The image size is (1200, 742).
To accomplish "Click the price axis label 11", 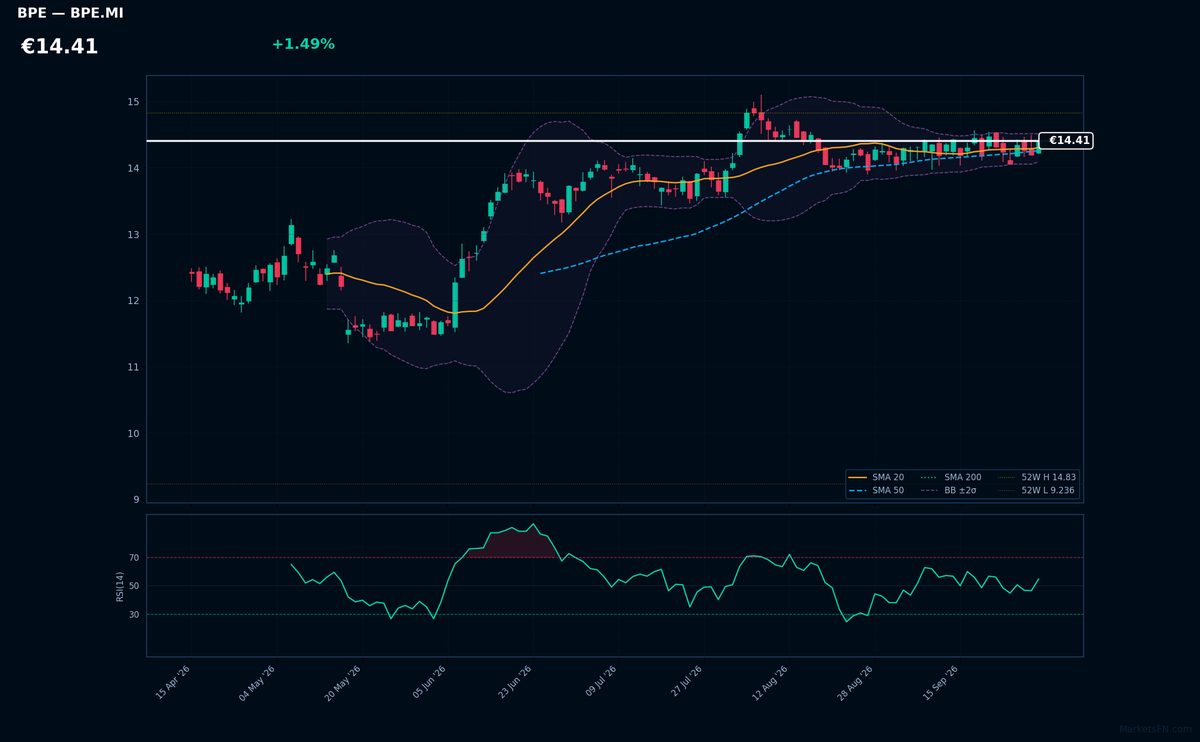I will coord(134,368).
